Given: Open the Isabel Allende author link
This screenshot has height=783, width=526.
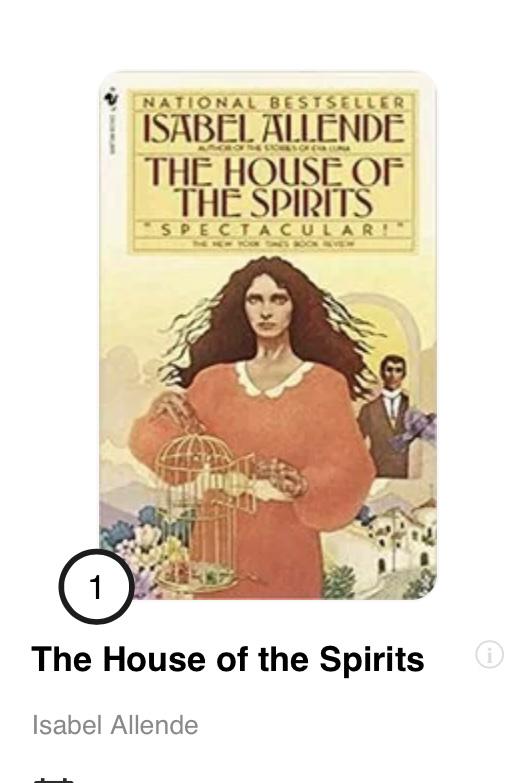Looking at the screenshot, I should [x=115, y=725].
